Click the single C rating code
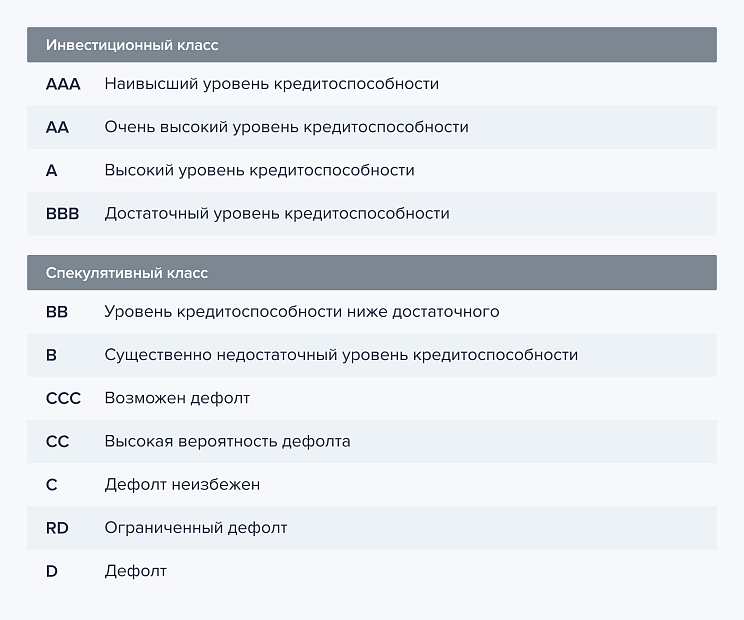The height and width of the screenshot is (620, 744). pyautogui.click(x=52, y=485)
